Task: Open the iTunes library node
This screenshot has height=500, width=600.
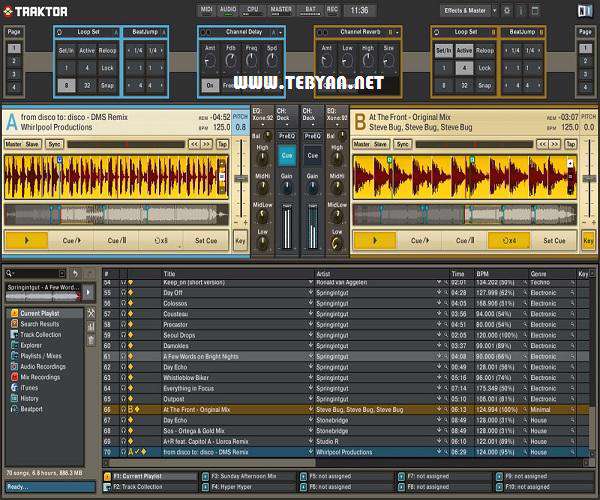Action: pos(29,388)
